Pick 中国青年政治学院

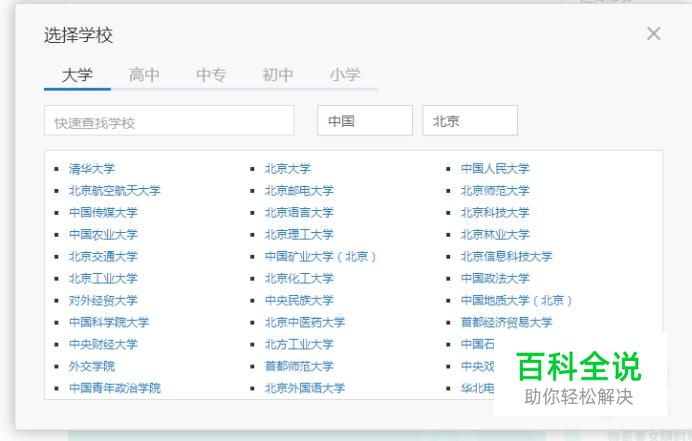[x=115, y=388]
